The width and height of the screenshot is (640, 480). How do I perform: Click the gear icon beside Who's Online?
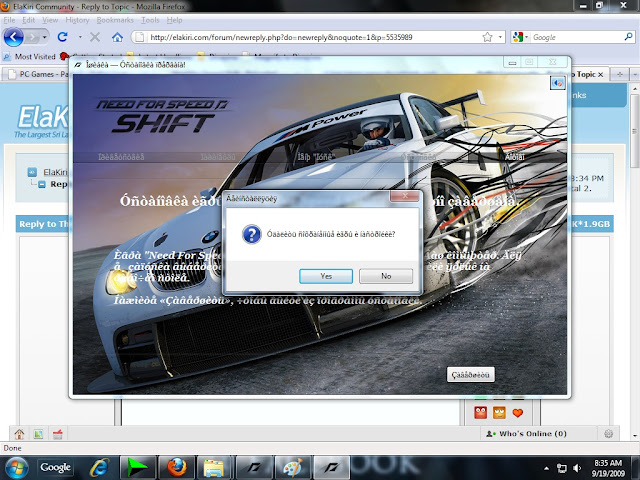click(x=608, y=434)
